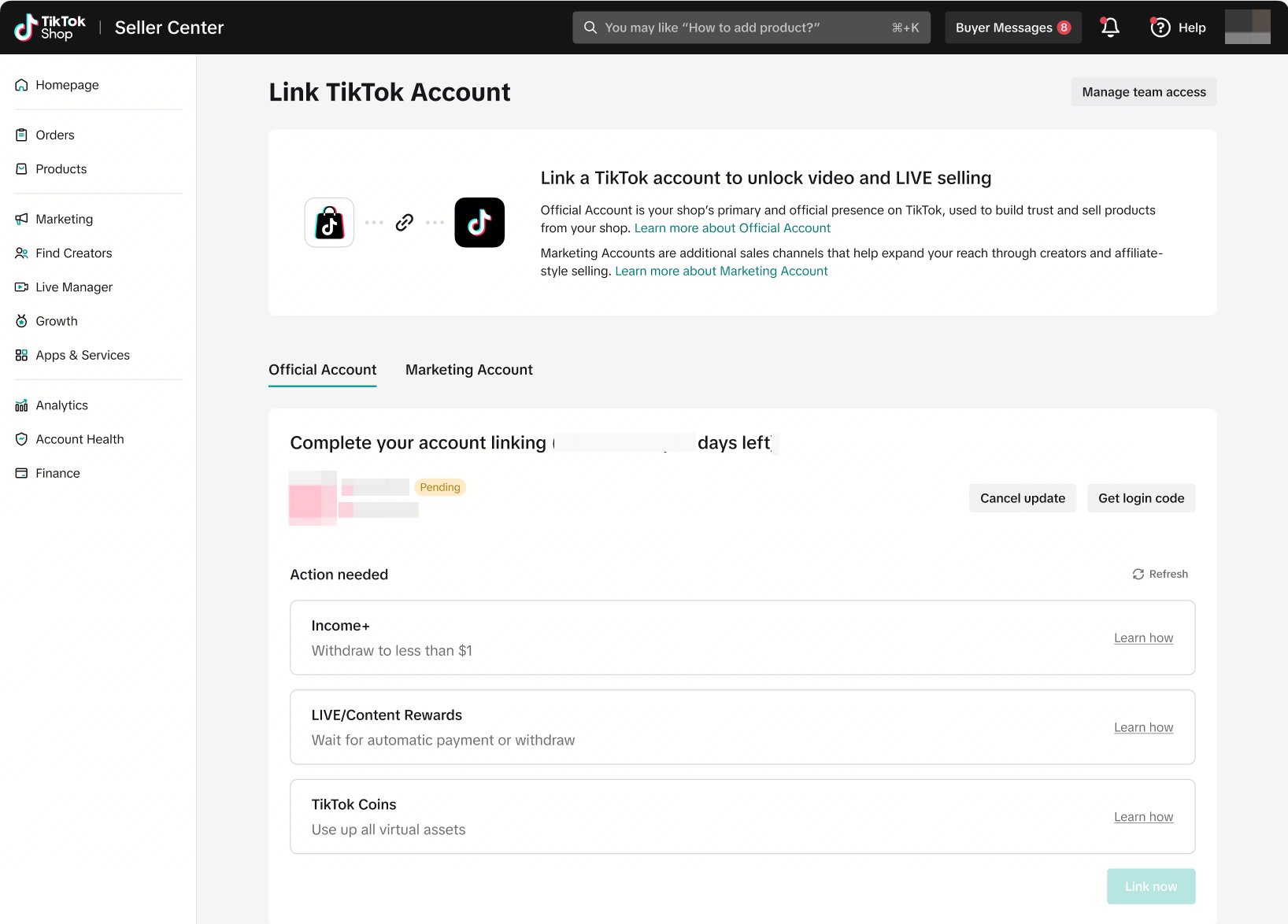Click the black TikTok app icon
The width and height of the screenshot is (1288, 924).
click(x=479, y=223)
